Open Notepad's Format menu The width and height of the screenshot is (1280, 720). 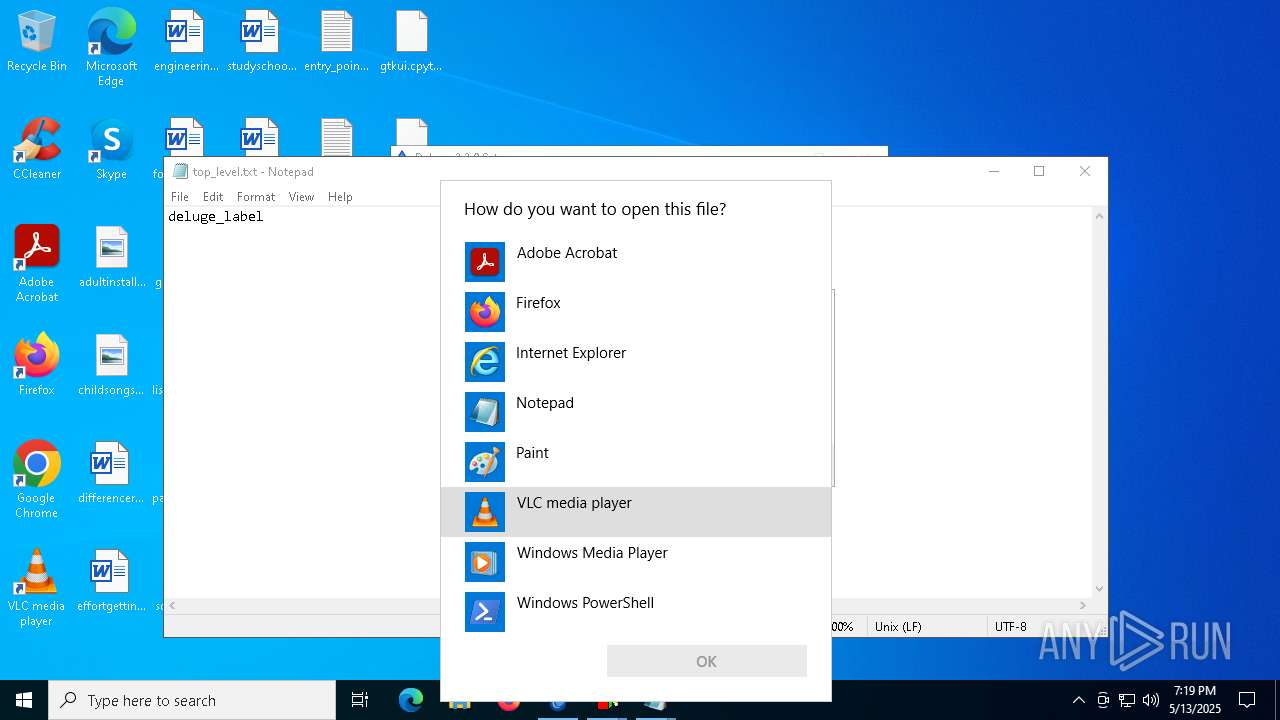[x=256, y=197]
